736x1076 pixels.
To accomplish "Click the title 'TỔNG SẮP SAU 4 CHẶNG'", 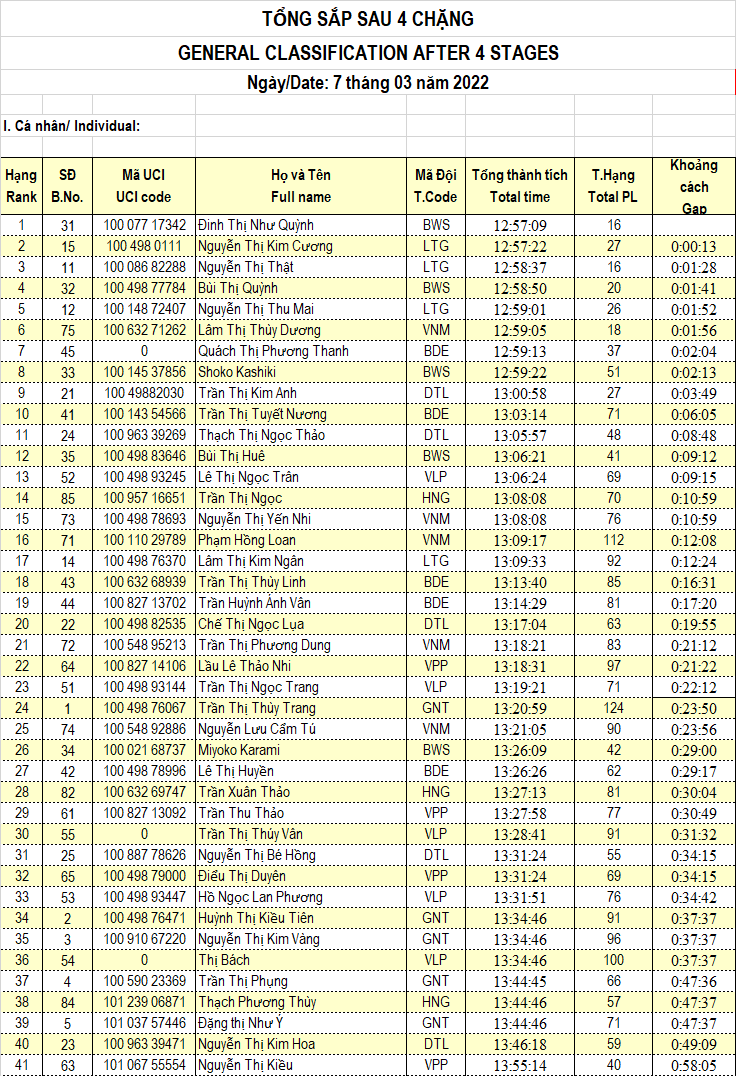I will pos(367,19).
